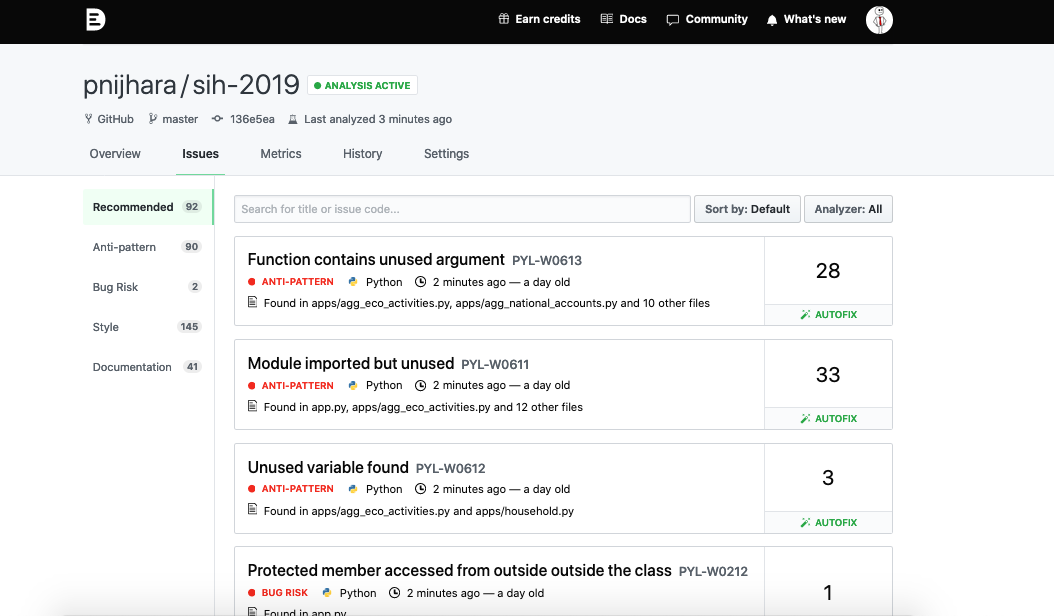
Task: Click the profile avatar in the top bar
Action: click(x=879, y=19)
